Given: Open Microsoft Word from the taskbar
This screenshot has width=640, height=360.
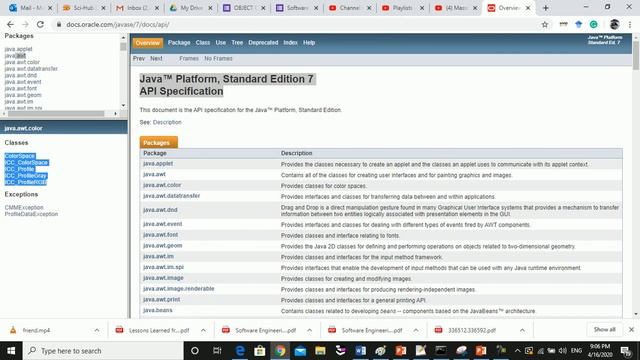Looking at the screenshot, I should pos(360,351).
